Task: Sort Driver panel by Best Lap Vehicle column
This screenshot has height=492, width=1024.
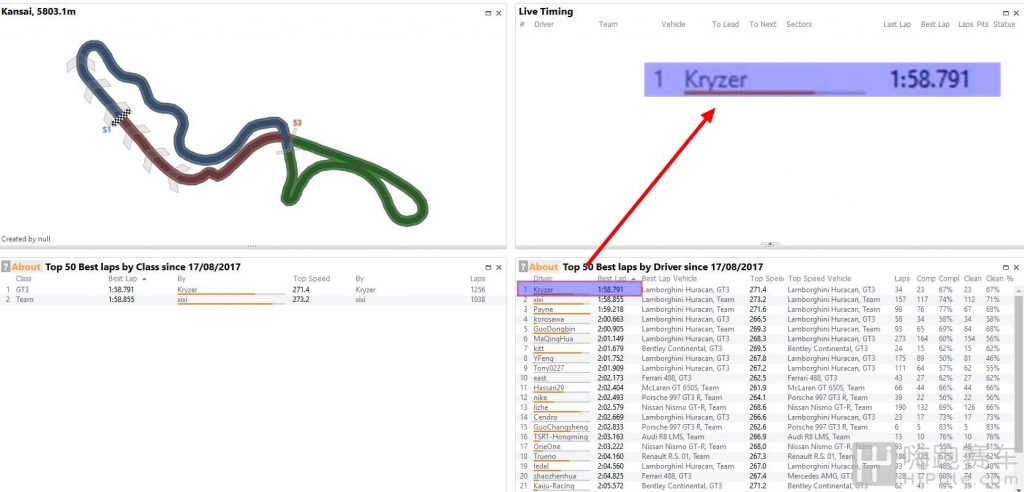Action: (x=670, y=279)
